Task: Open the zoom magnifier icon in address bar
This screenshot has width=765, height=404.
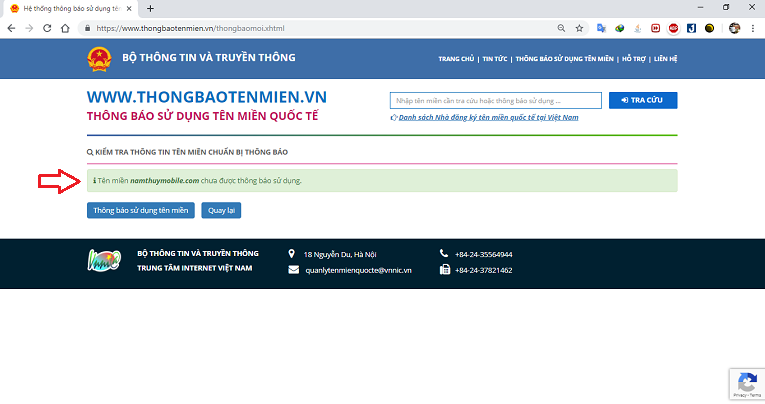Action: (x=562, y=28)
